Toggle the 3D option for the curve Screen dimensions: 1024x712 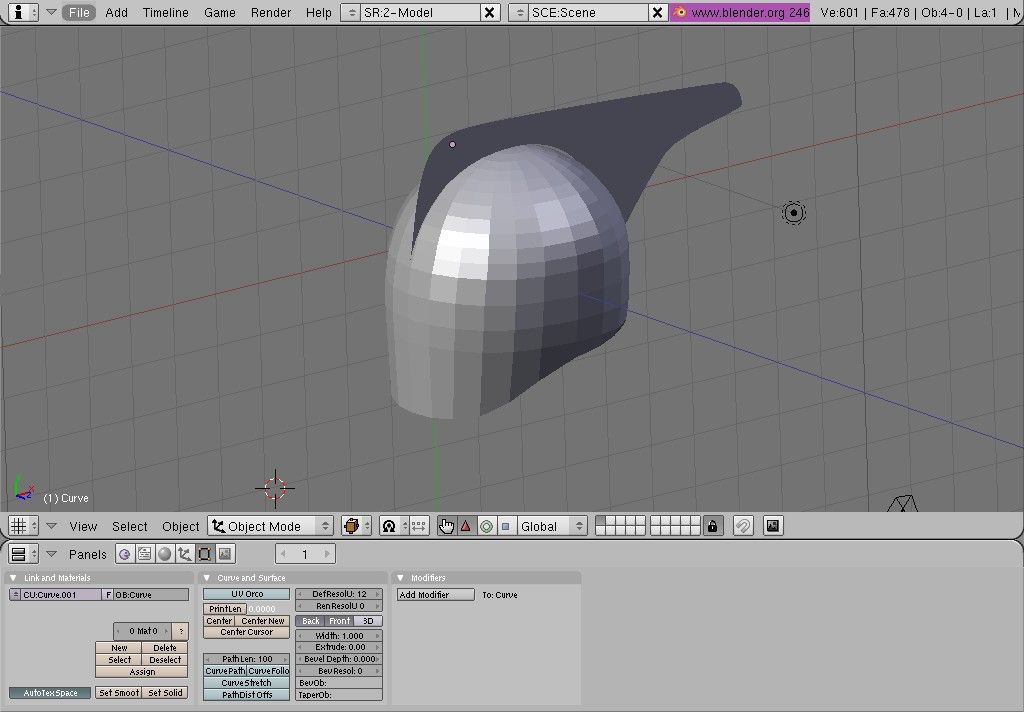(368, 621)
